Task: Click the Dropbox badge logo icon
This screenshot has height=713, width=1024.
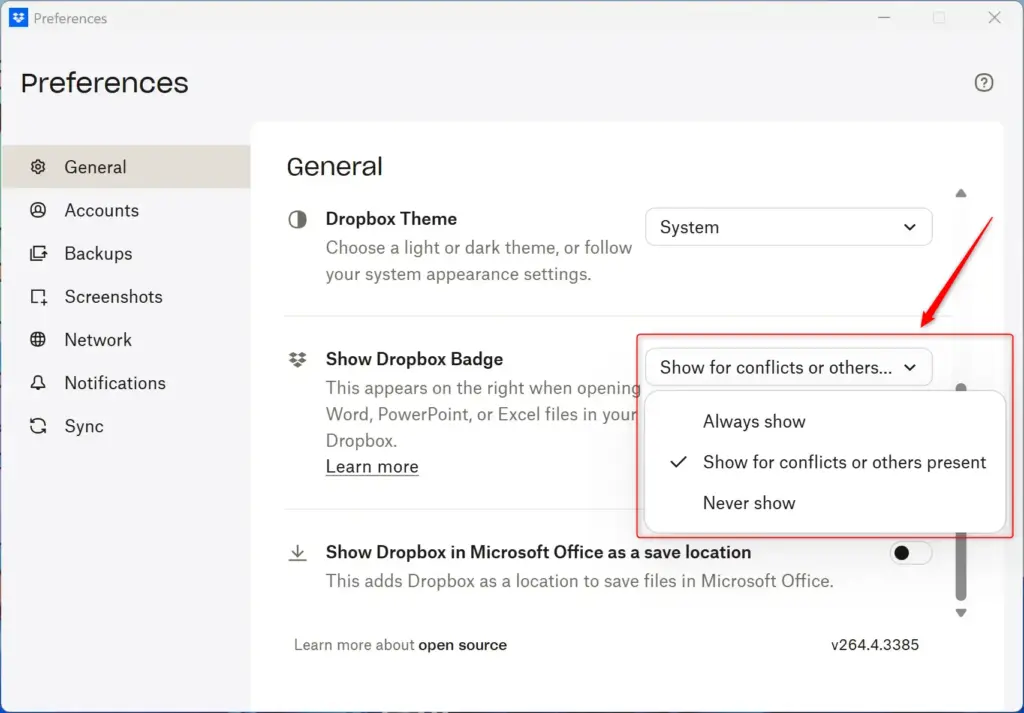Action: point(297,359)
